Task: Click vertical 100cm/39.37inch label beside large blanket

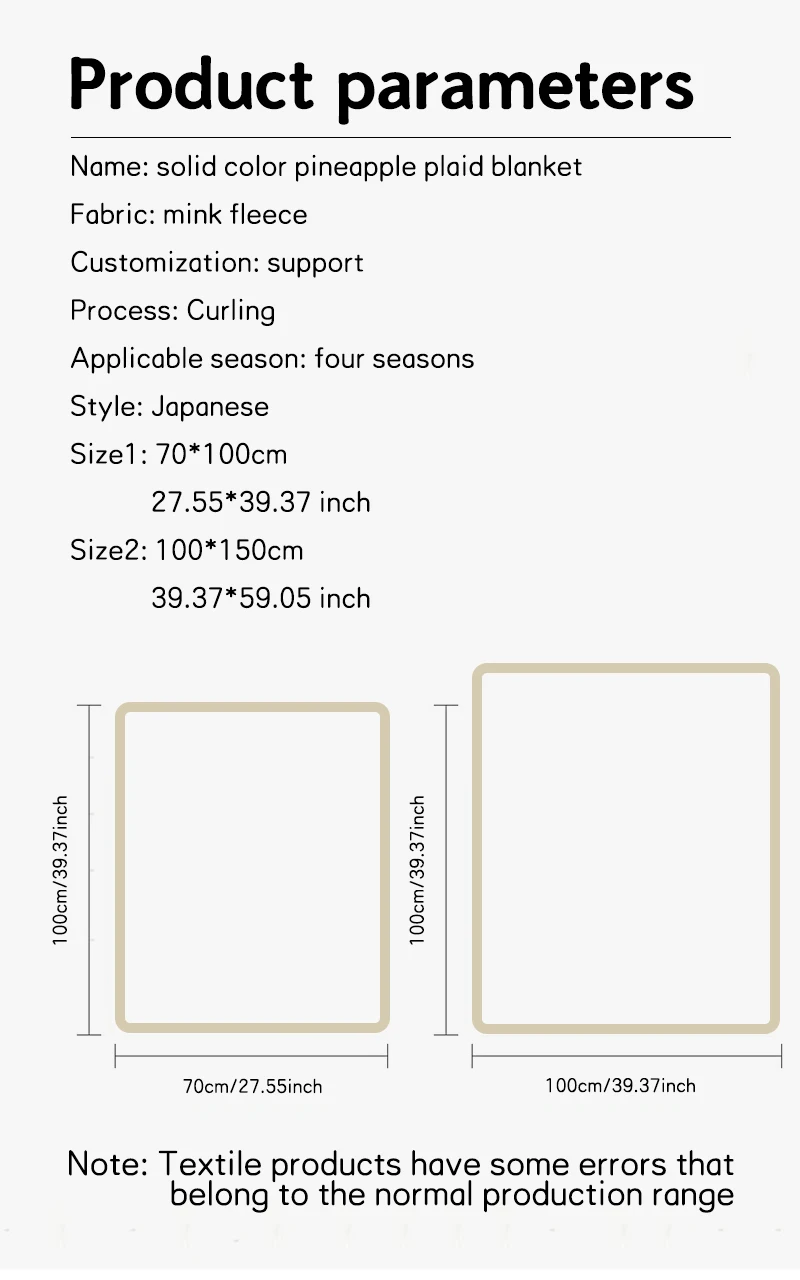Action: point(417,870)
